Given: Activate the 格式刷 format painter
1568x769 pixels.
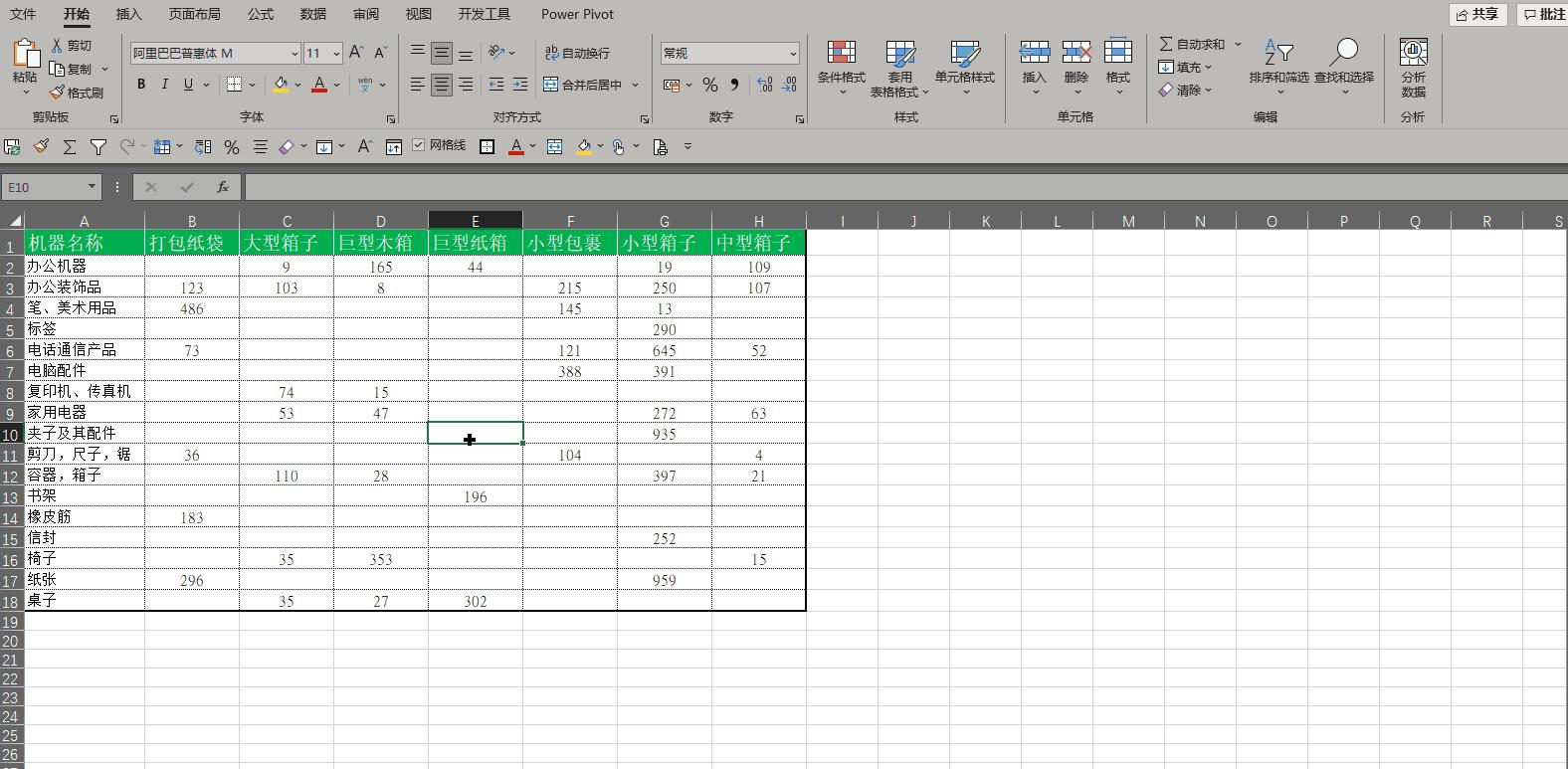Looking at the screenshot, I should click(x=77, y=93).
